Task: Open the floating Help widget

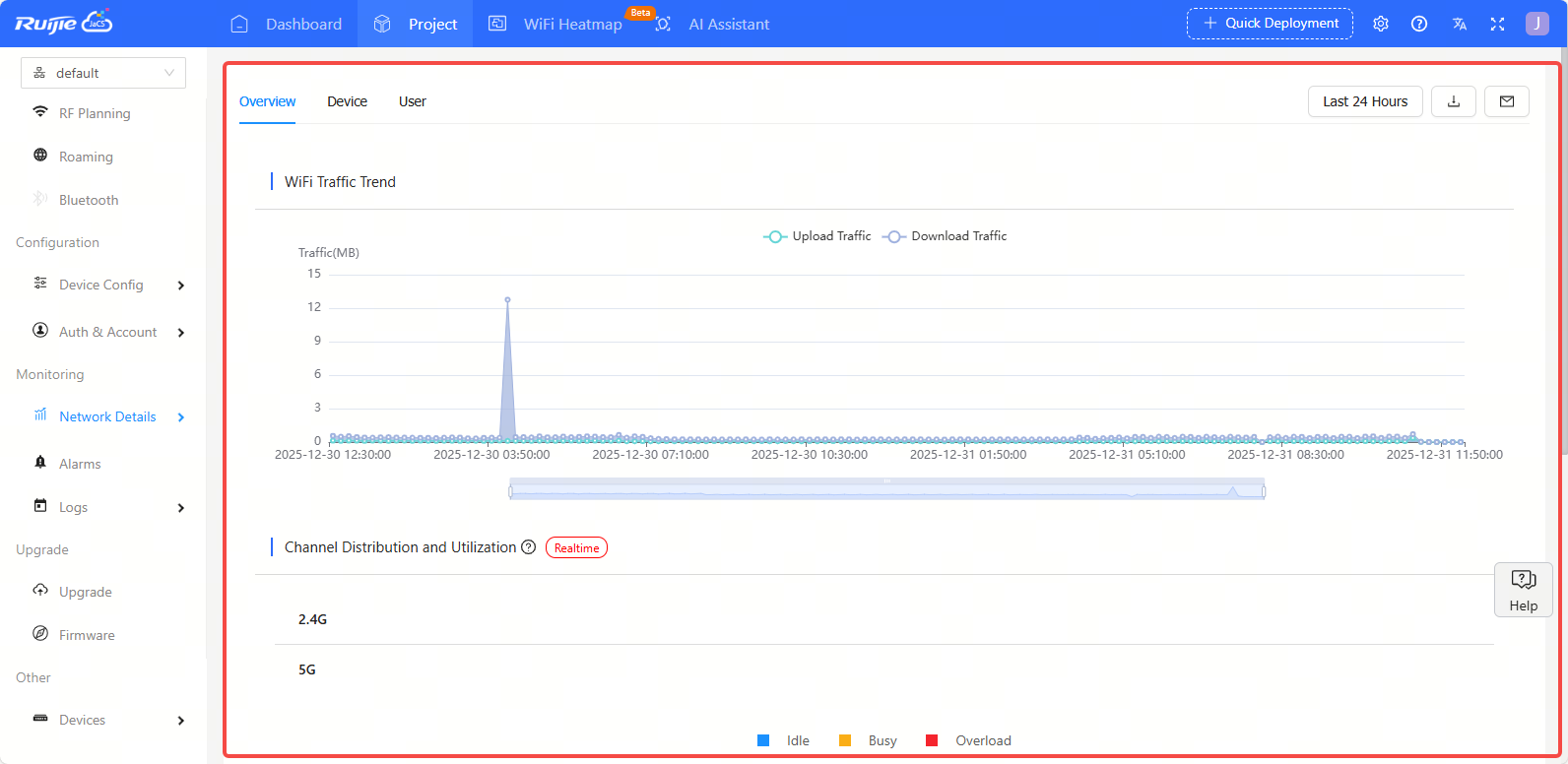Action: pos(1523,590)
